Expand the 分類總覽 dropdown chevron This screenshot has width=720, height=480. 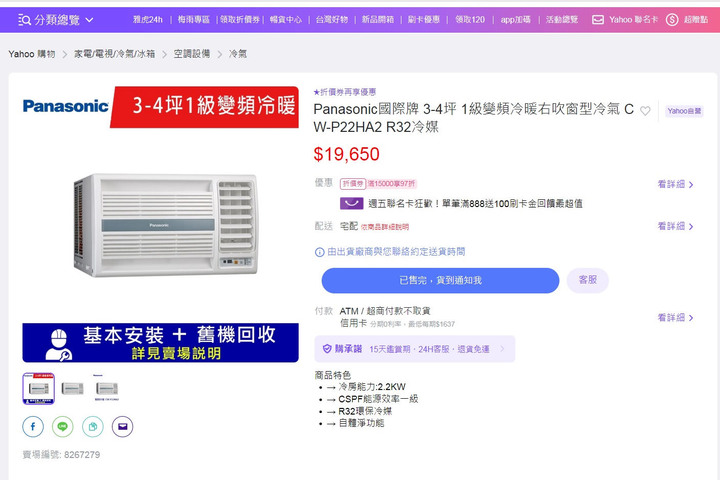[x=90, y=20]
